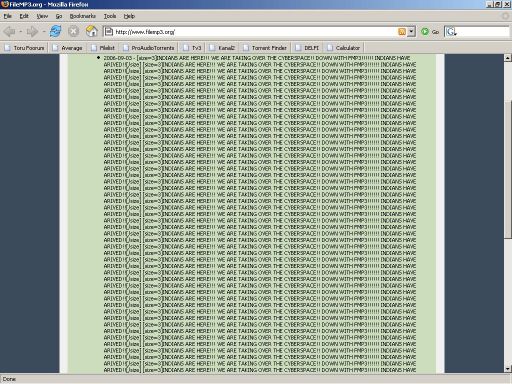Viewport: 512px width, 384px height.
Task: Open the Home page icon
Action: pos(92,31)
